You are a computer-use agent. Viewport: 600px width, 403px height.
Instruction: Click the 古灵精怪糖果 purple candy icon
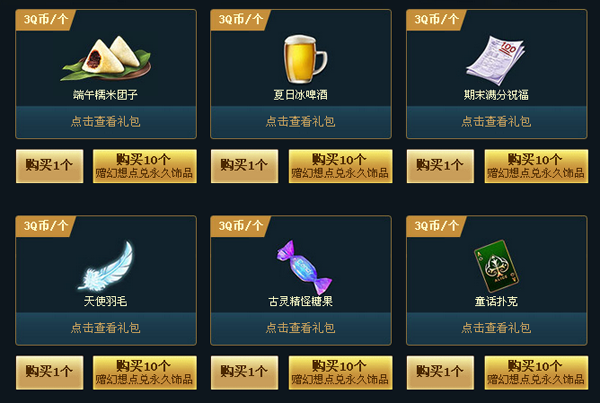(304, 267)
